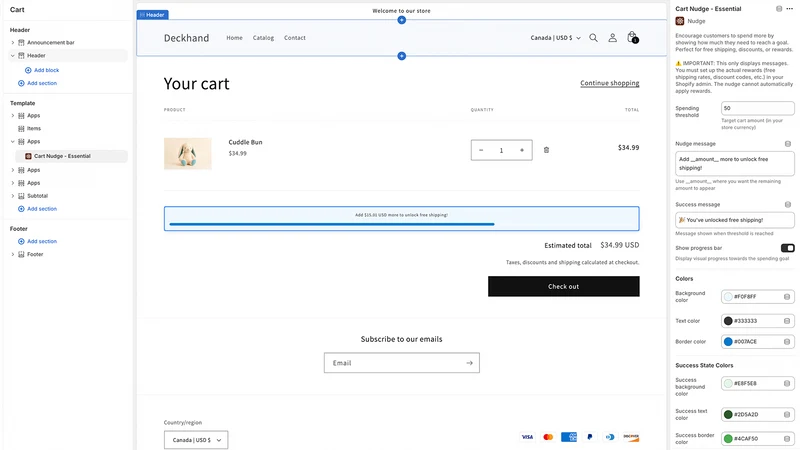Click Add block under Header
Image resolution: width=800 pixels, height=450 pixels.
coord(42,70)
